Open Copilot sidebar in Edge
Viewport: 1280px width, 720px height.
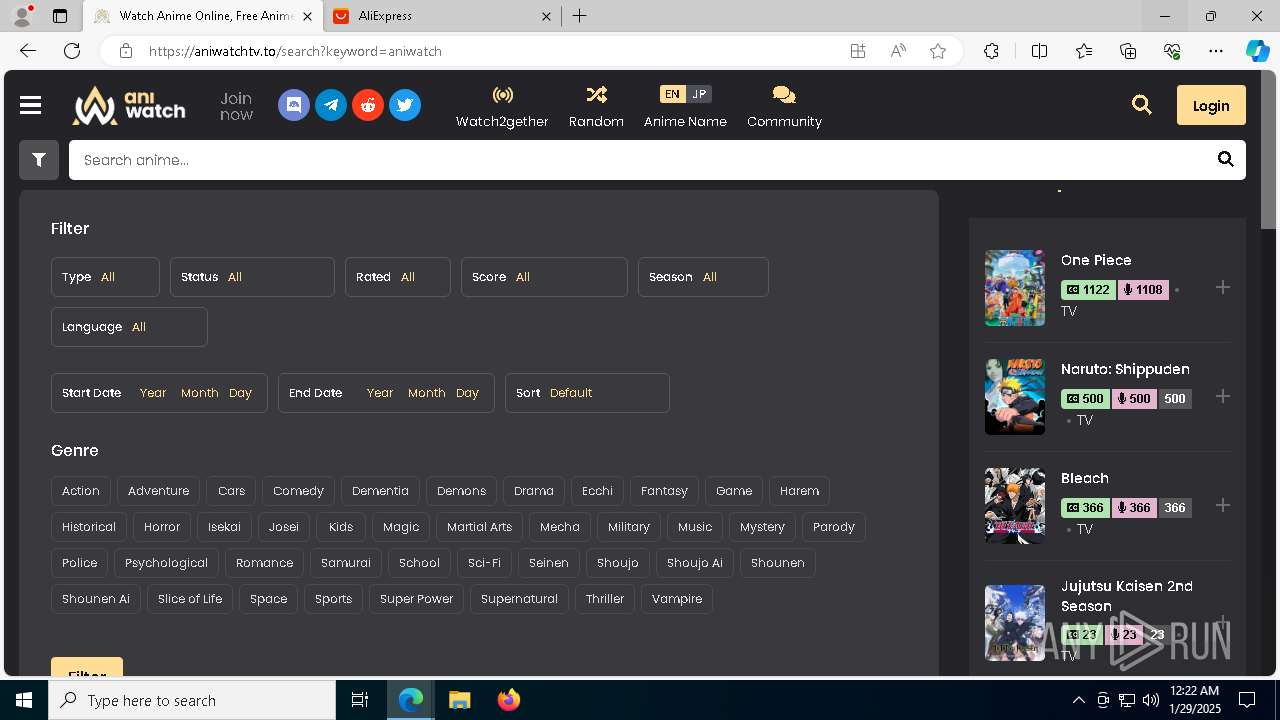coord(1257,51)
